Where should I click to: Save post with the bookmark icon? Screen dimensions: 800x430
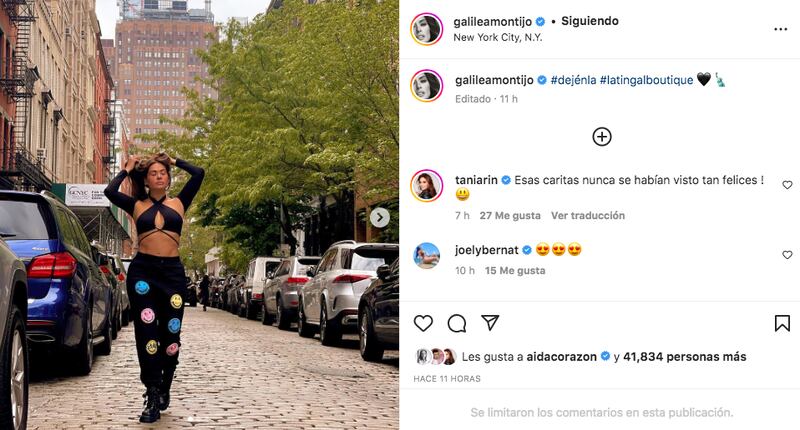[782, 323]
